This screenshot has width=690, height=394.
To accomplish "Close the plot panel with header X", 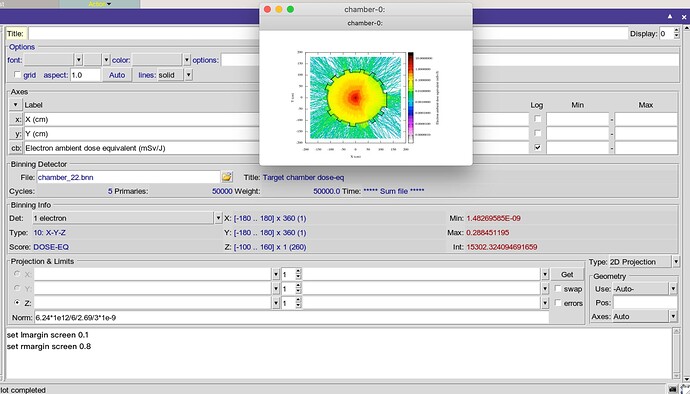I will point(684,17).
